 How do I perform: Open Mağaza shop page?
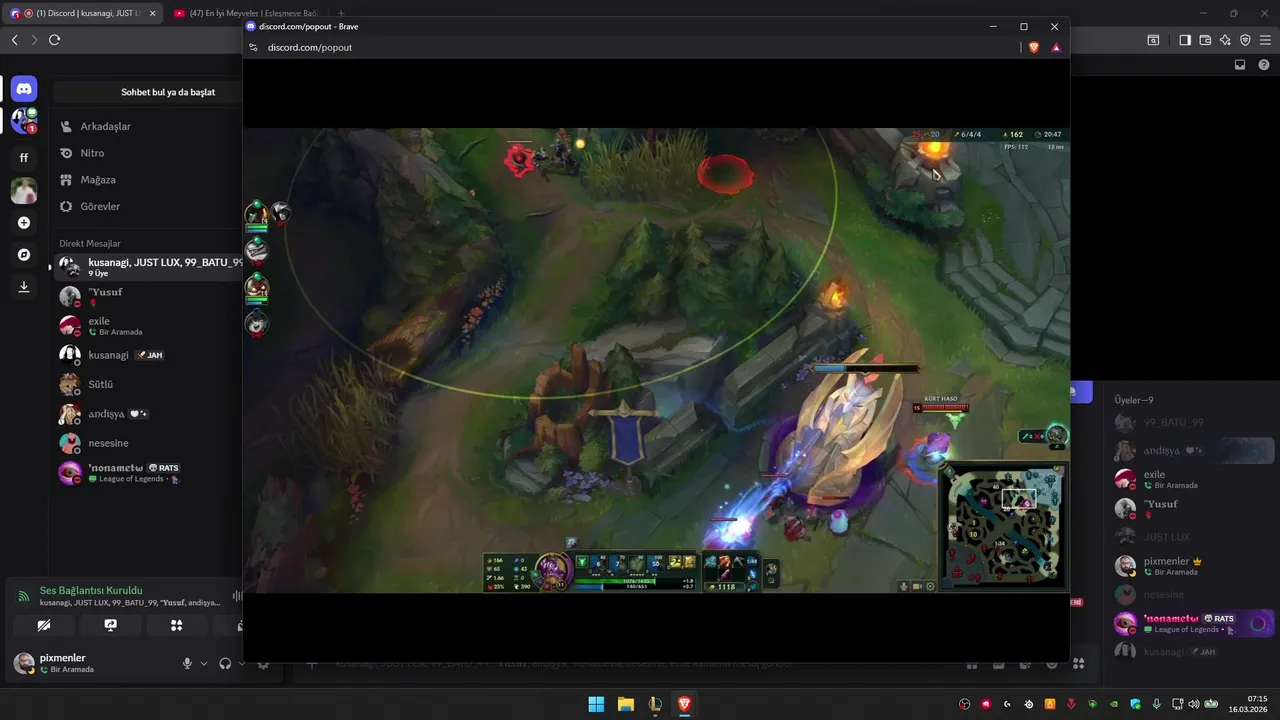148,180
